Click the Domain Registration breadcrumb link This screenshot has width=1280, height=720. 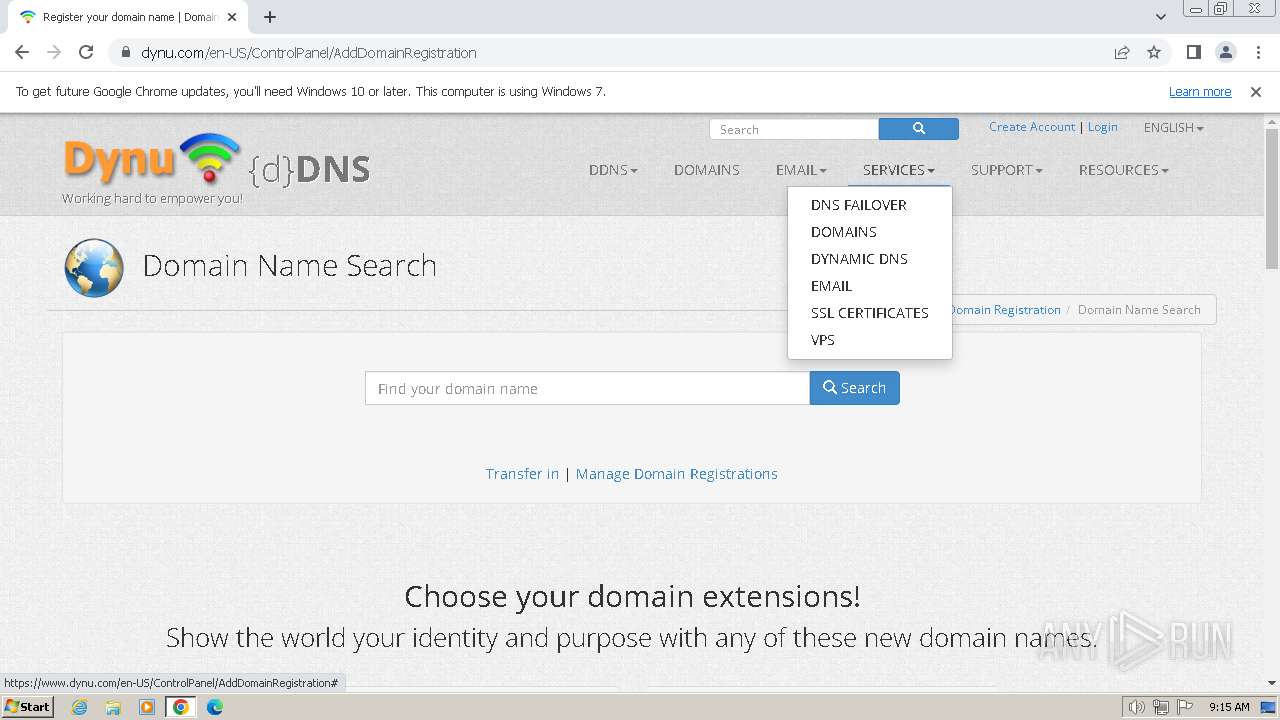[x=1004, y=310]
